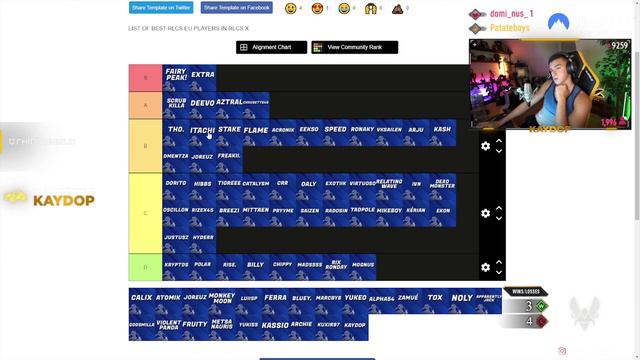Click the orange A tier label
The image size is (640, 360).
pos(145,105)
